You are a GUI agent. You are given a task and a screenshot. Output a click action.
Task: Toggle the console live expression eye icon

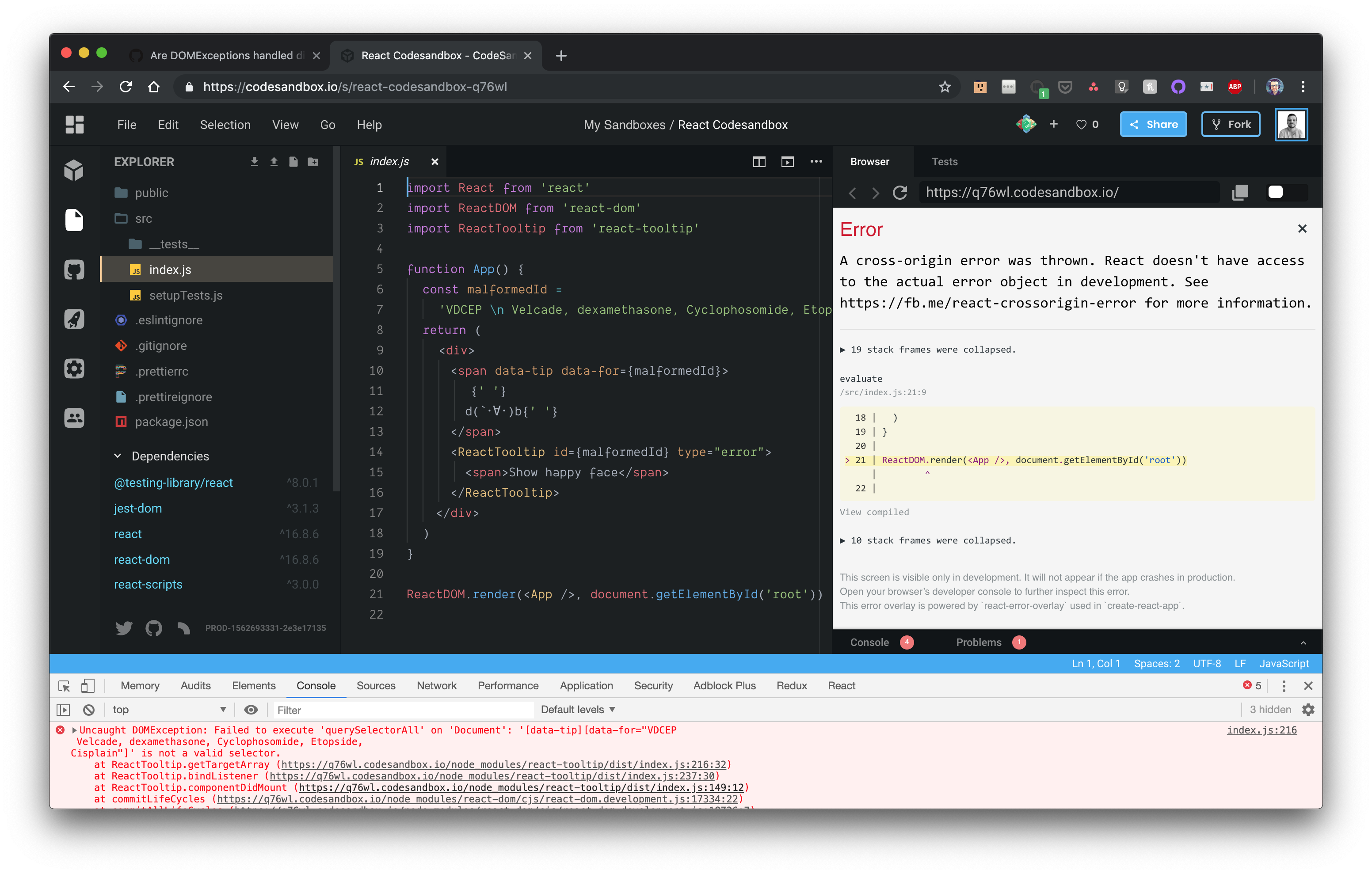click(x=251, y=710)
